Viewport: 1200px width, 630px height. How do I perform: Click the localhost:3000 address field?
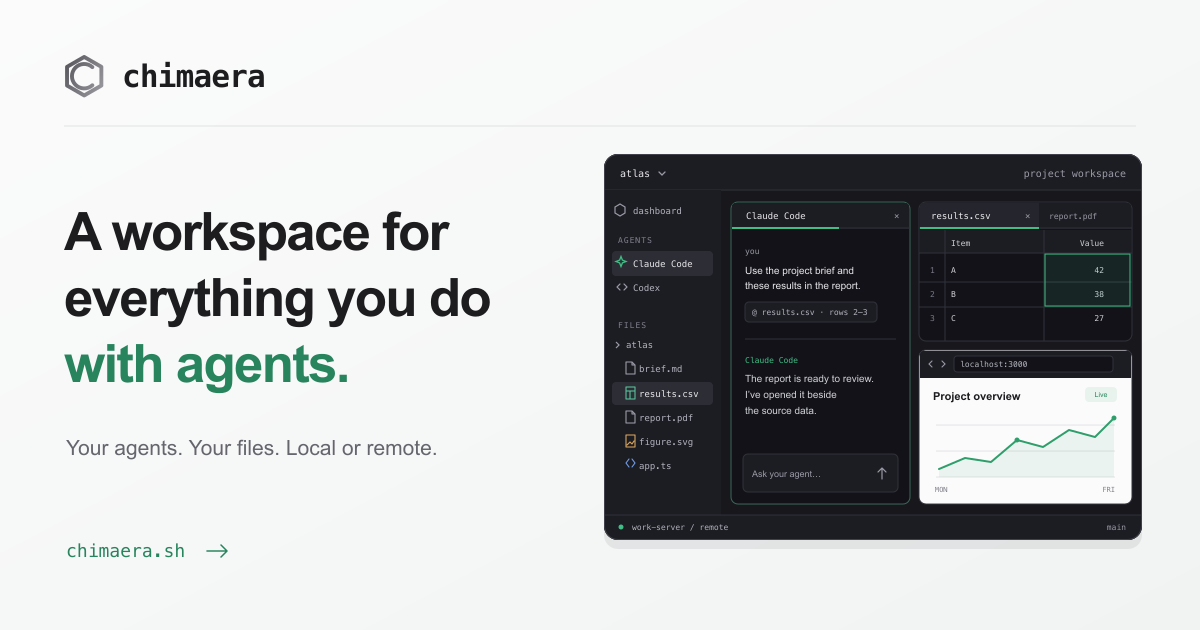coord(1033,364)
